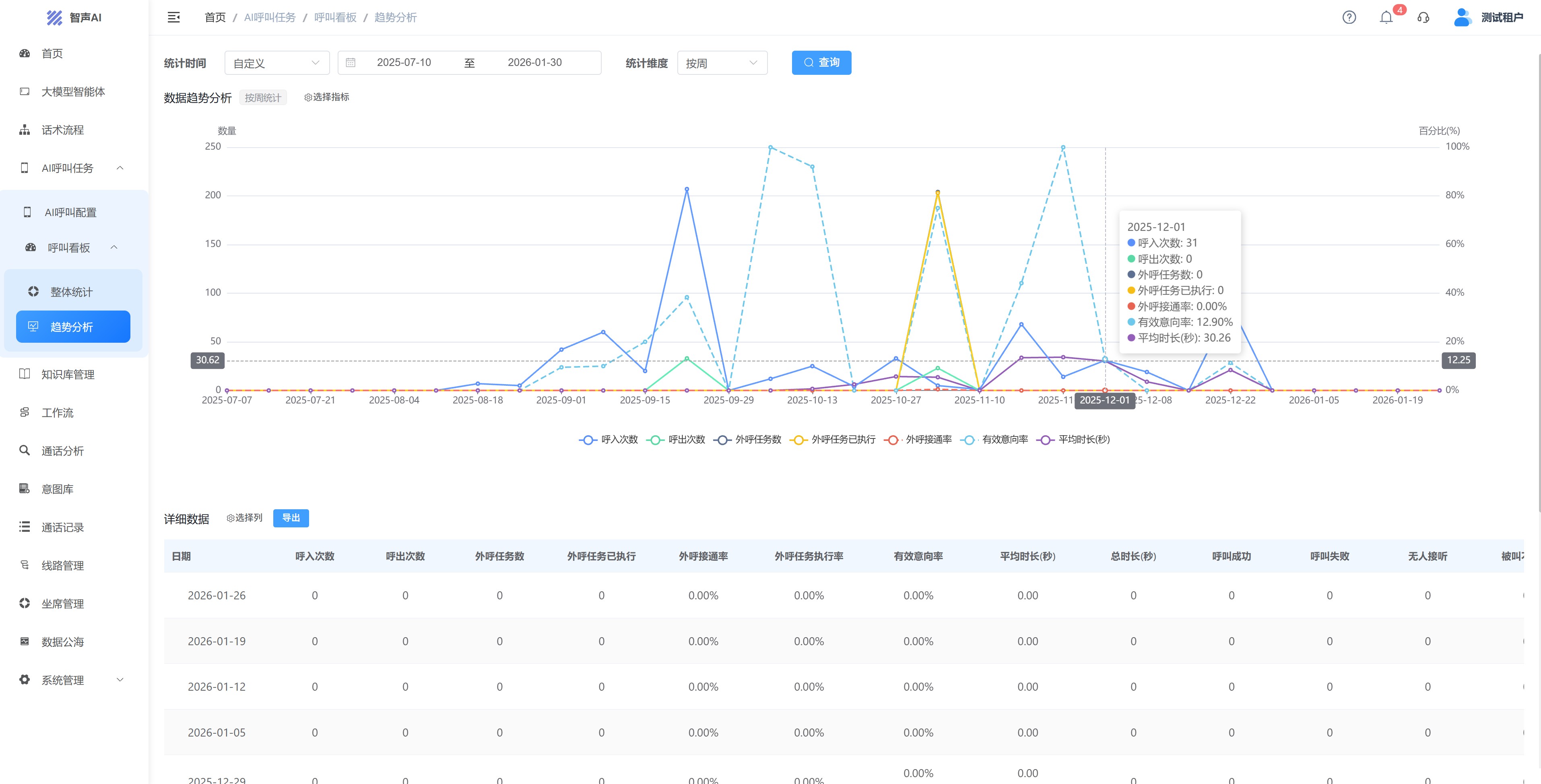Toggle the 外呼接通率 series in the legend
This screenshot has height=784, width=1541.
pyautogui.click(x=918, y=440)
